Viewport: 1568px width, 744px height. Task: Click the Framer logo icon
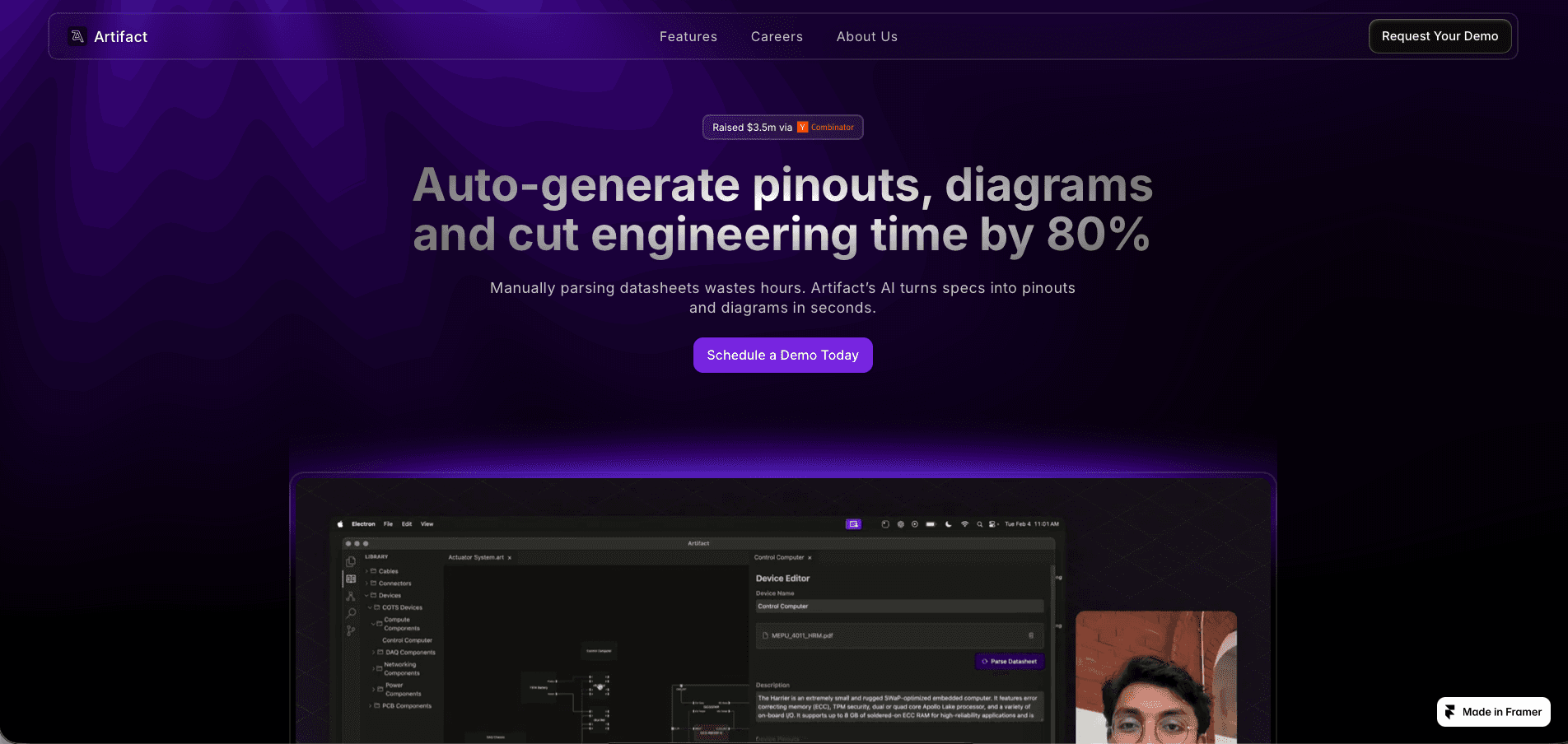pyautogui.click(x=1450, y=712)
